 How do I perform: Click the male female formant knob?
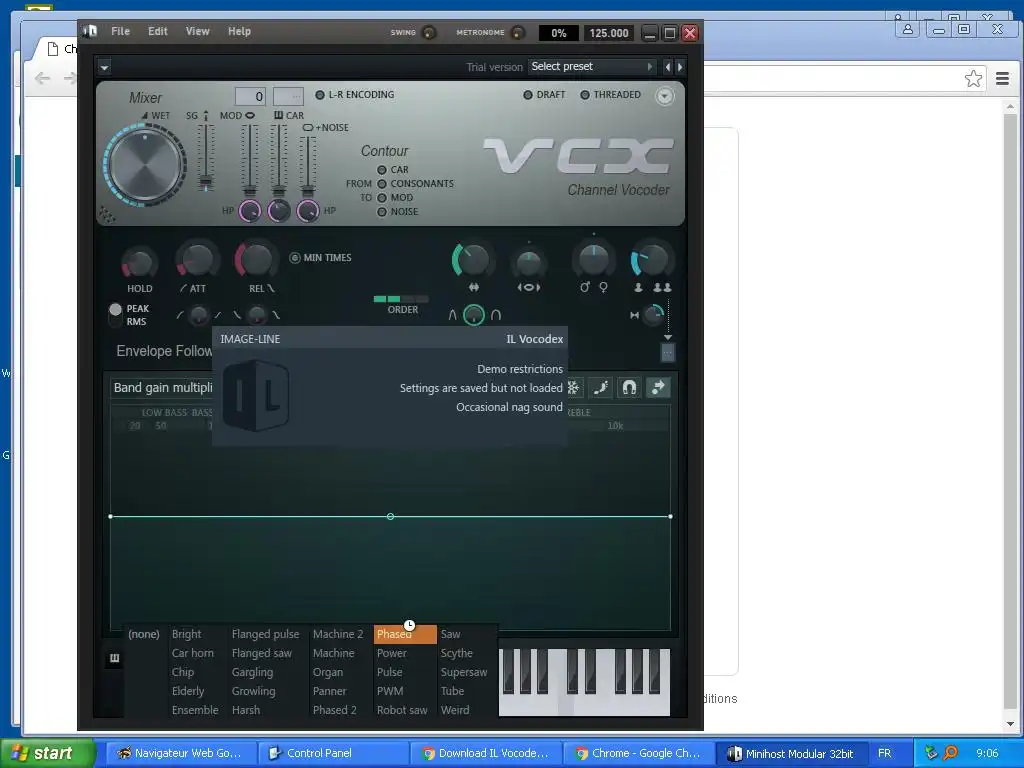[593, 260]
